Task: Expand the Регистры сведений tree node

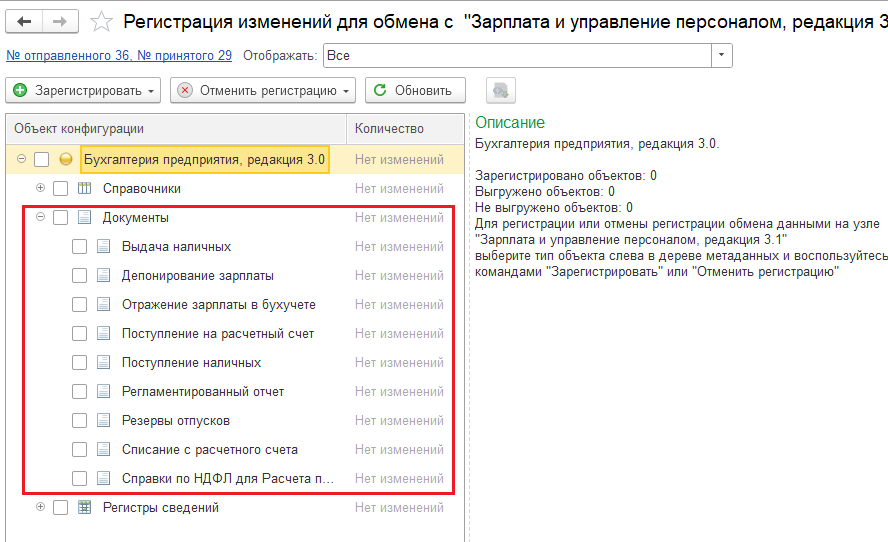Action: pyautogui.click(x=40, y=506)
